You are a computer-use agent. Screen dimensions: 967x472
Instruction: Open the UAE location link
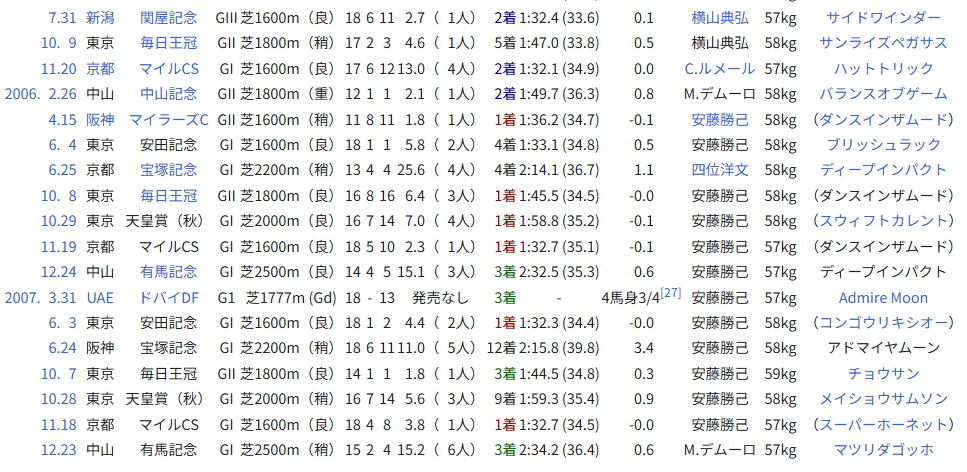click(99, 297)
